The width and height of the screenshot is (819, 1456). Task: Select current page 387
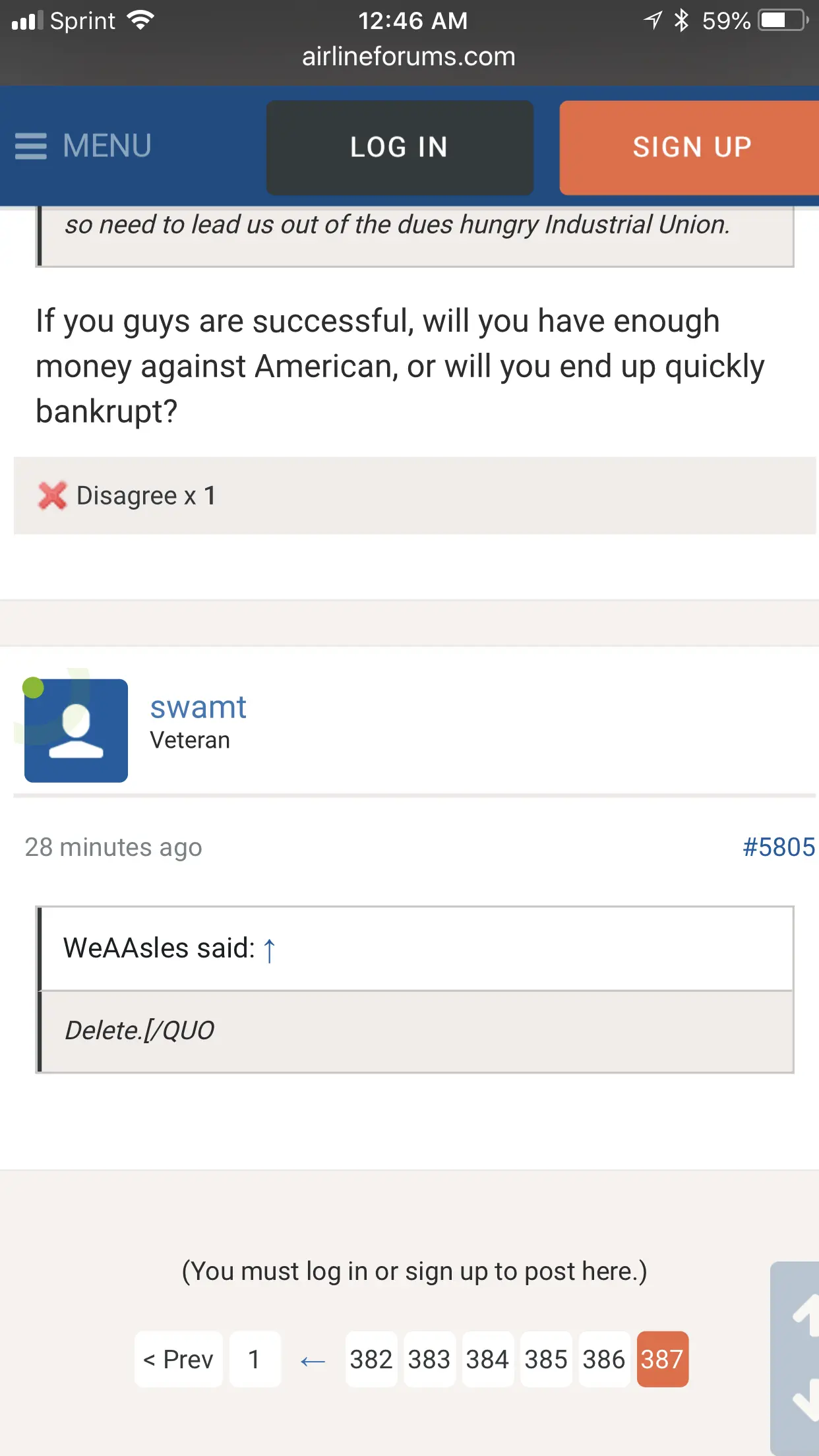tap(662, 1359)
